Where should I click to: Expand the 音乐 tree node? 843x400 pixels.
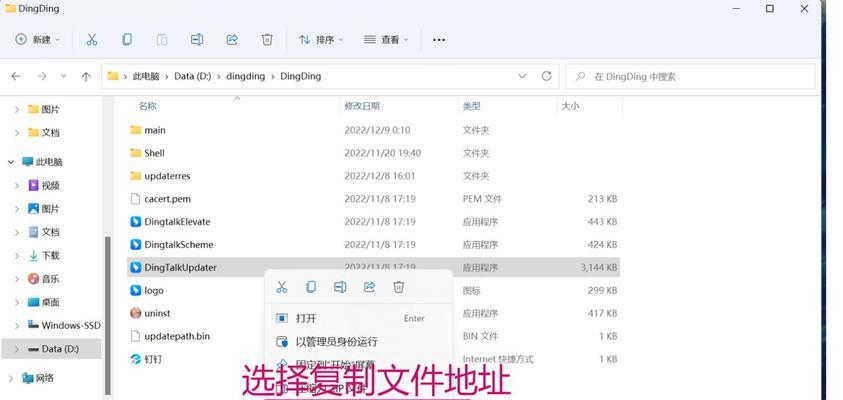pos(17,279)
